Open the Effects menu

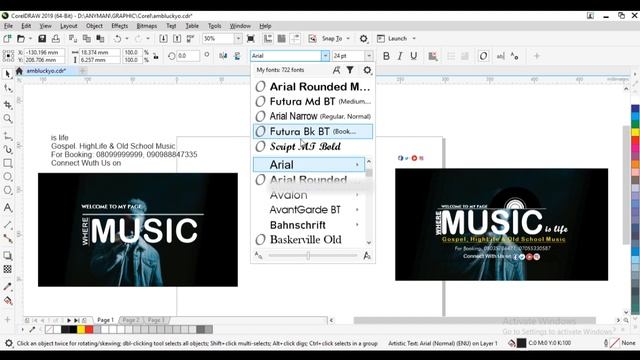point(119,26)
